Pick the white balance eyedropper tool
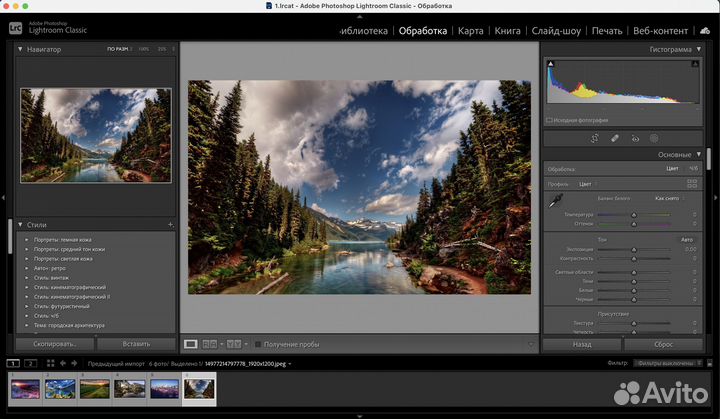The image size is (720, 419). (556, 200)
